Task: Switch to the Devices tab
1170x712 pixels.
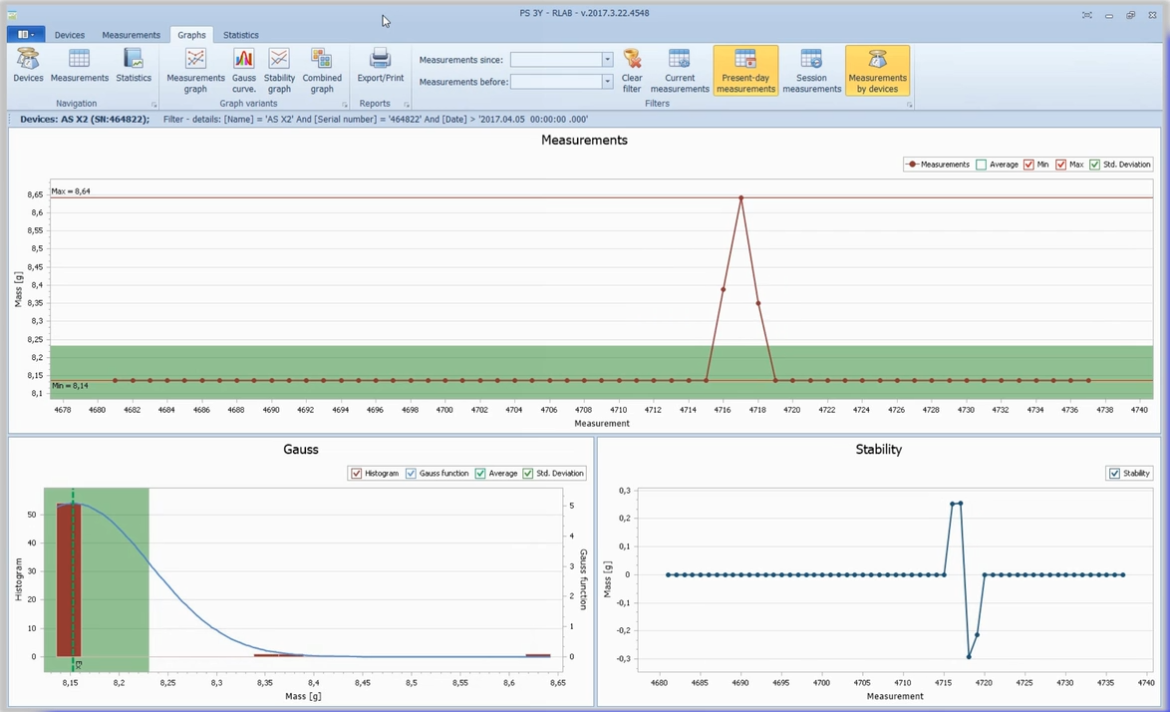Action: (x=69, y=35)
